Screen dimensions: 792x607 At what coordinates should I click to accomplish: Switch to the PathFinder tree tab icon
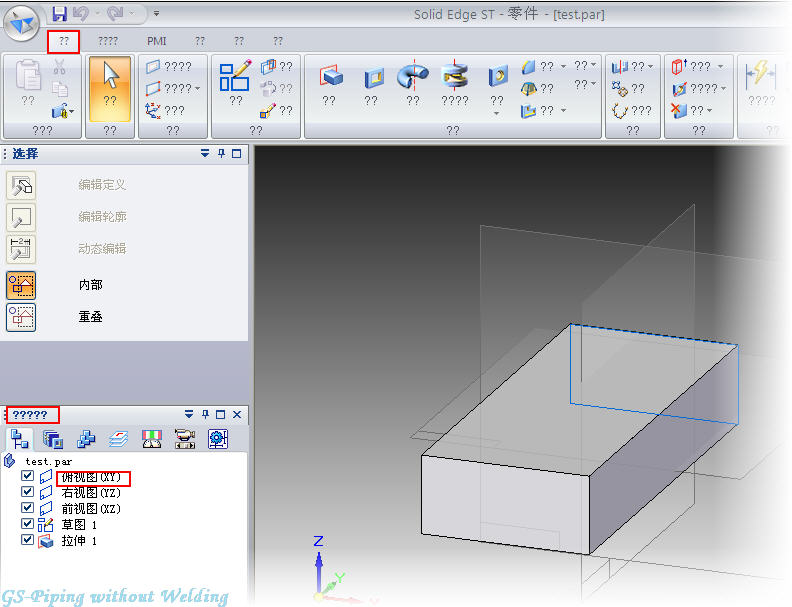tap(20, 439)
